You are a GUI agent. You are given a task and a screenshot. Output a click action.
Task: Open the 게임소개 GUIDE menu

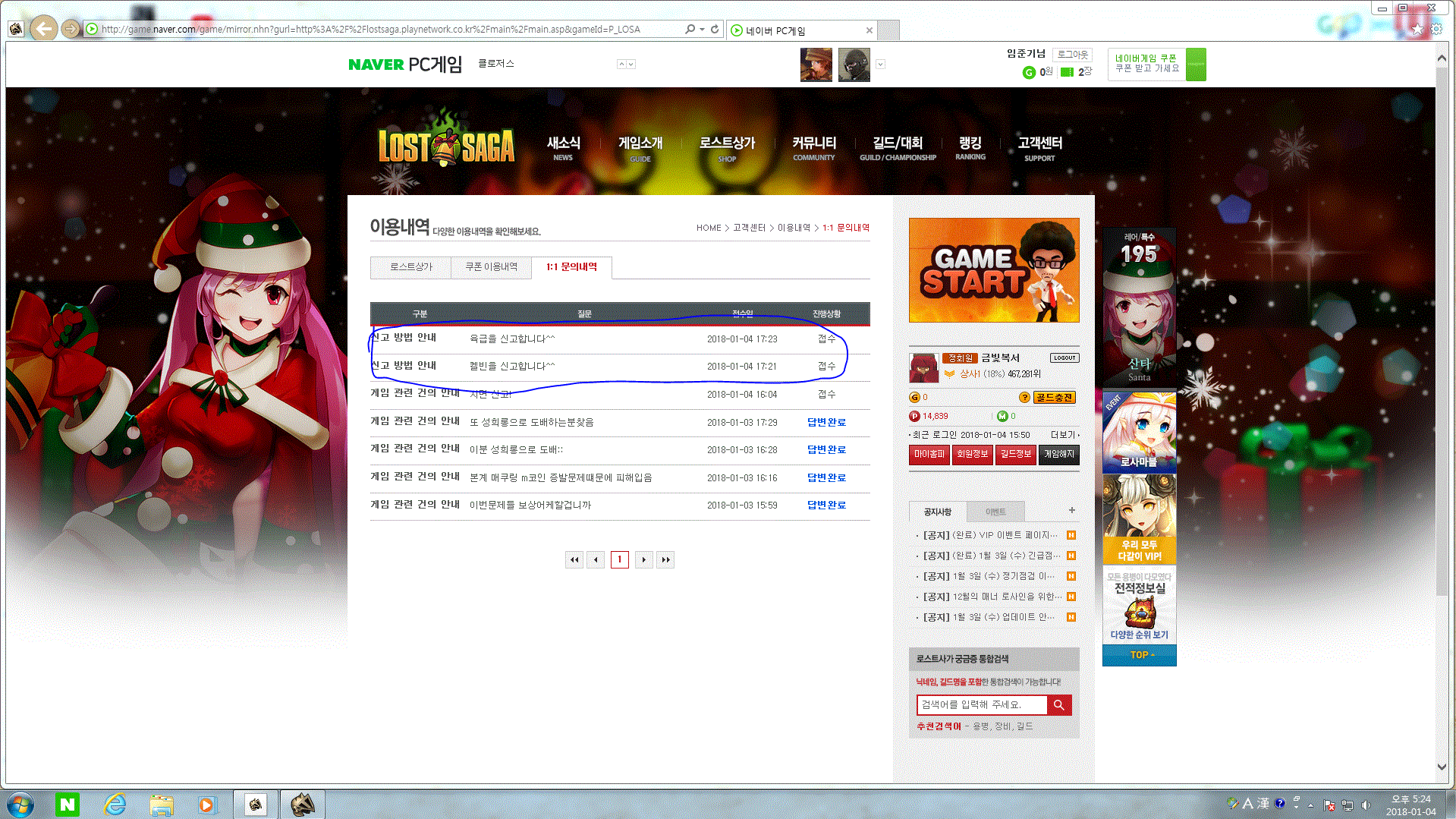(640, 148)
